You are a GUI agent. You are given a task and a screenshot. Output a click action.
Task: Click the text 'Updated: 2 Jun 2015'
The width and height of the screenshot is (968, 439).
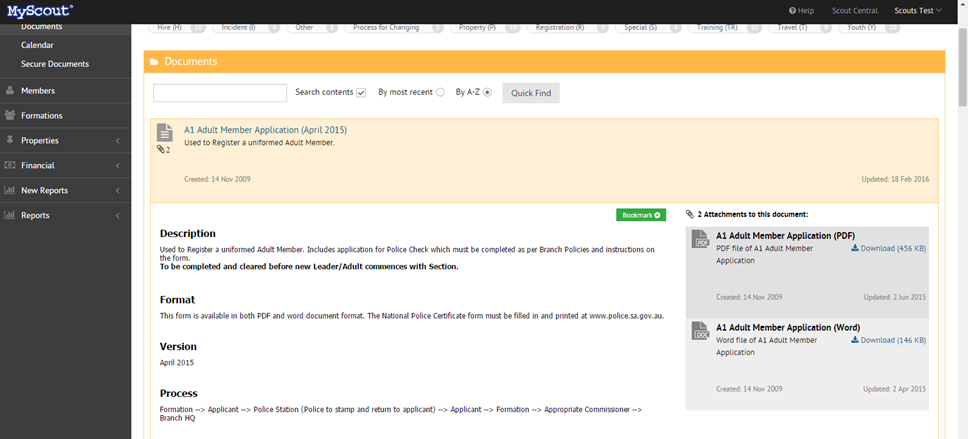click(895, 297)
